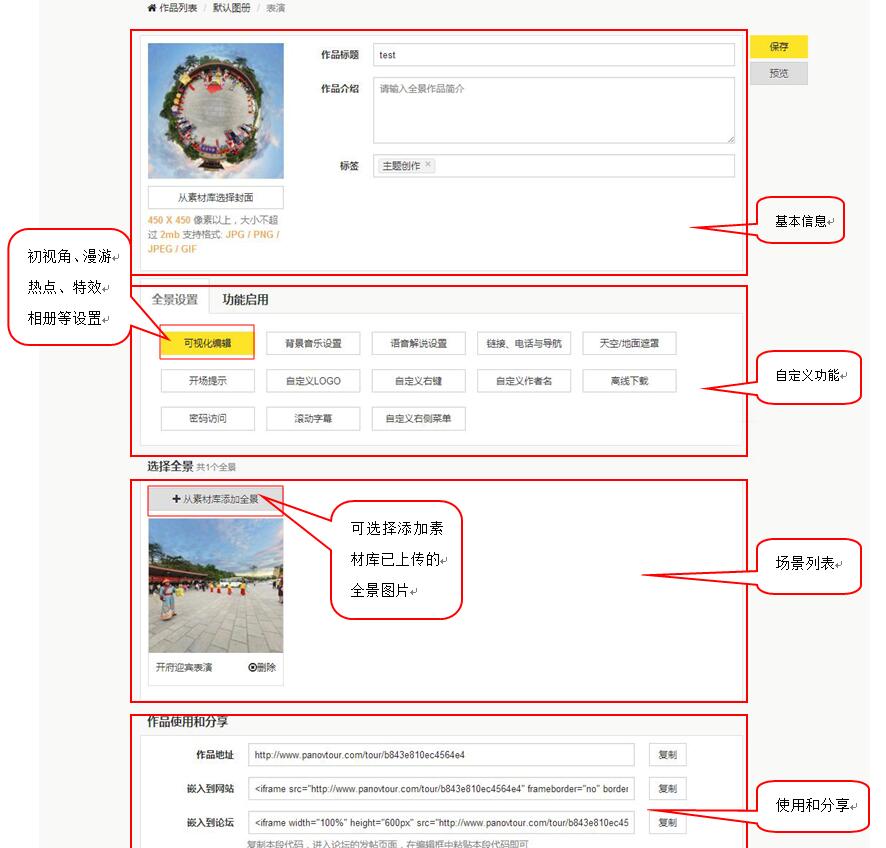Image resolution: width=886 pixels, height=848 pixels.
Task: Click the 作品标题 input field
Action: tap(553, 55)
